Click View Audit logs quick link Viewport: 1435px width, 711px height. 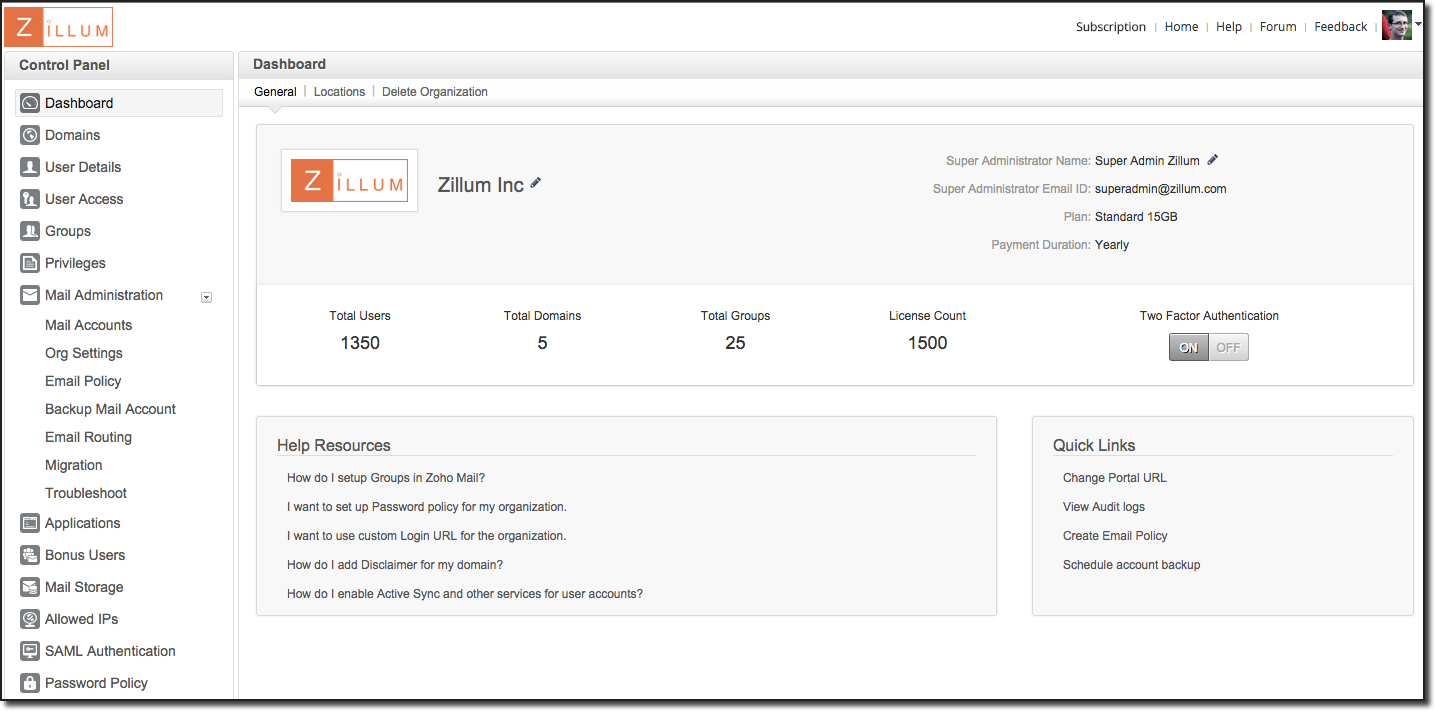click(x=1104, y=507)
